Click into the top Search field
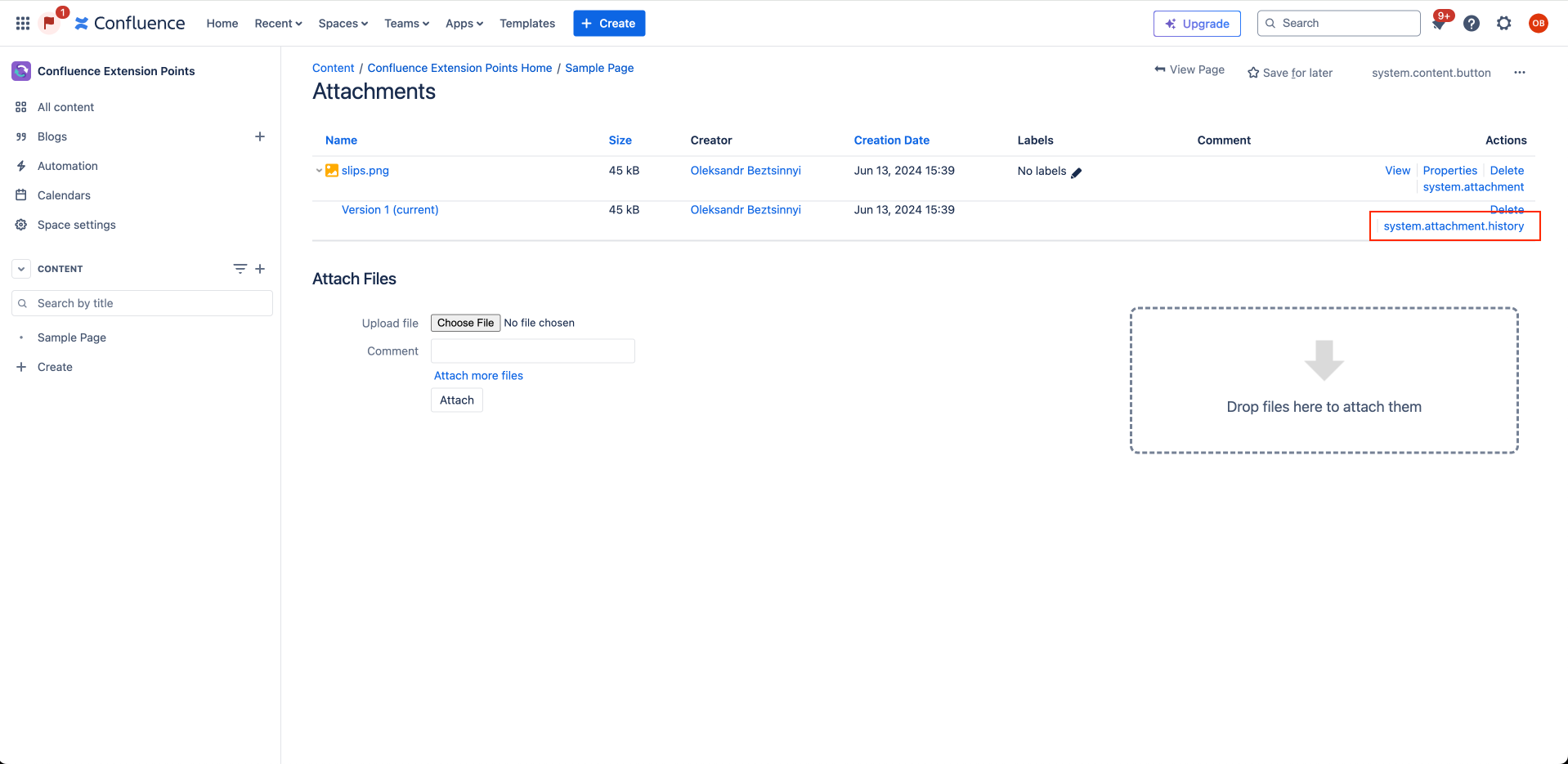 1338,23
